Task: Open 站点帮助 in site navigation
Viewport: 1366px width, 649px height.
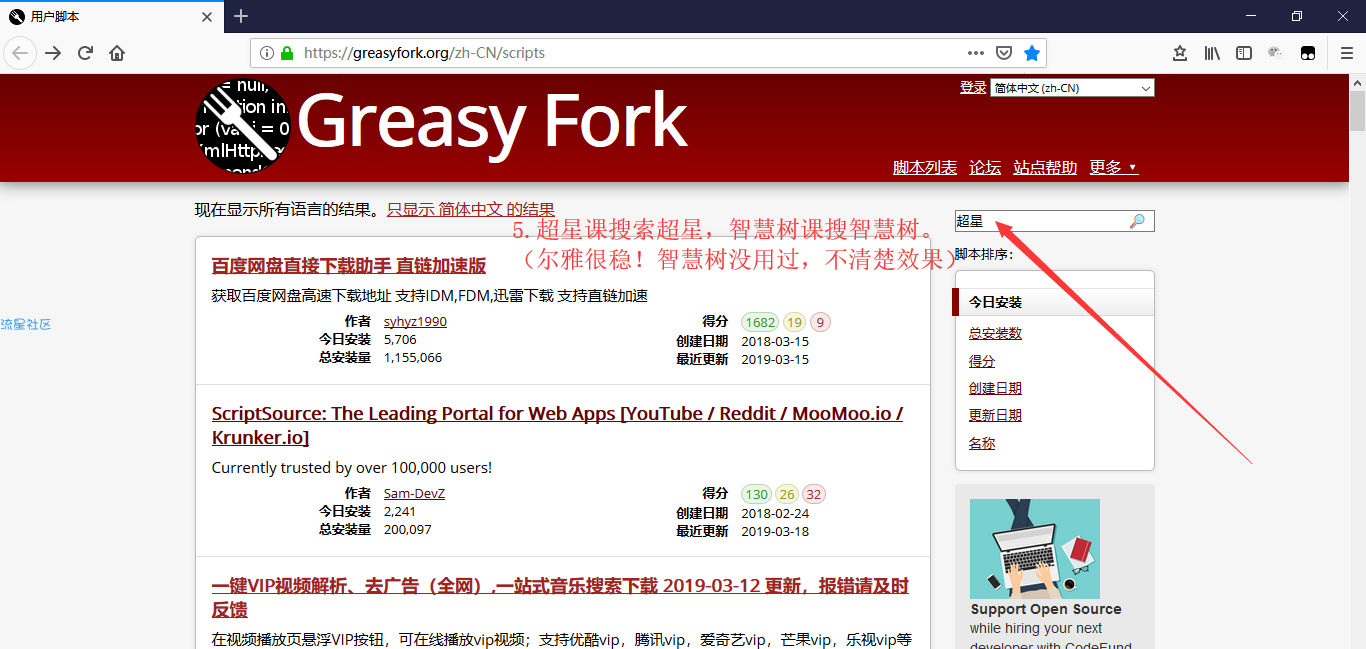Action: [x=1045, y=167]
